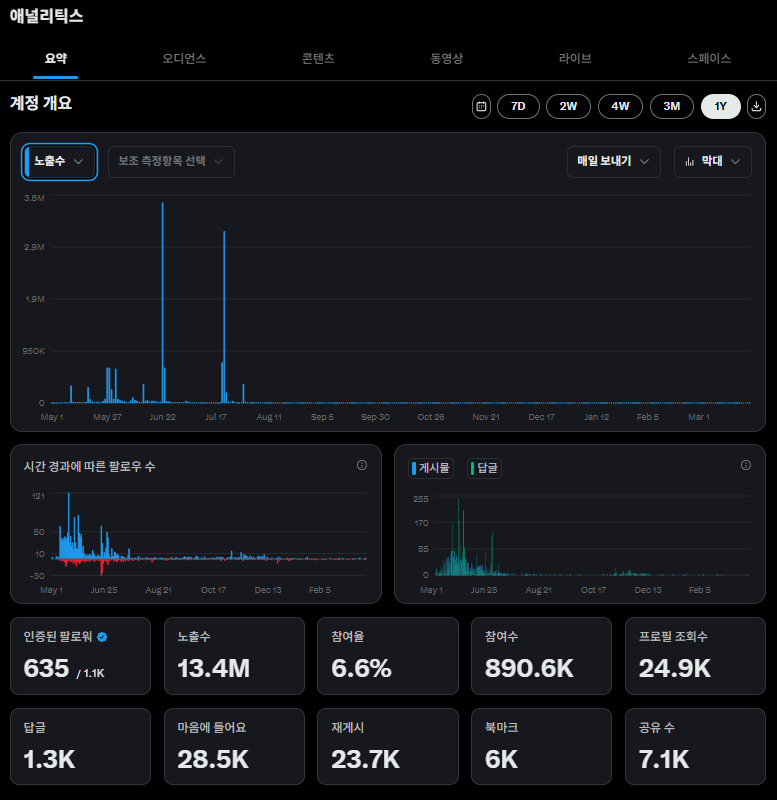Select the 7D time range
This screenshot has width=777, height=800.
[518, 106]
